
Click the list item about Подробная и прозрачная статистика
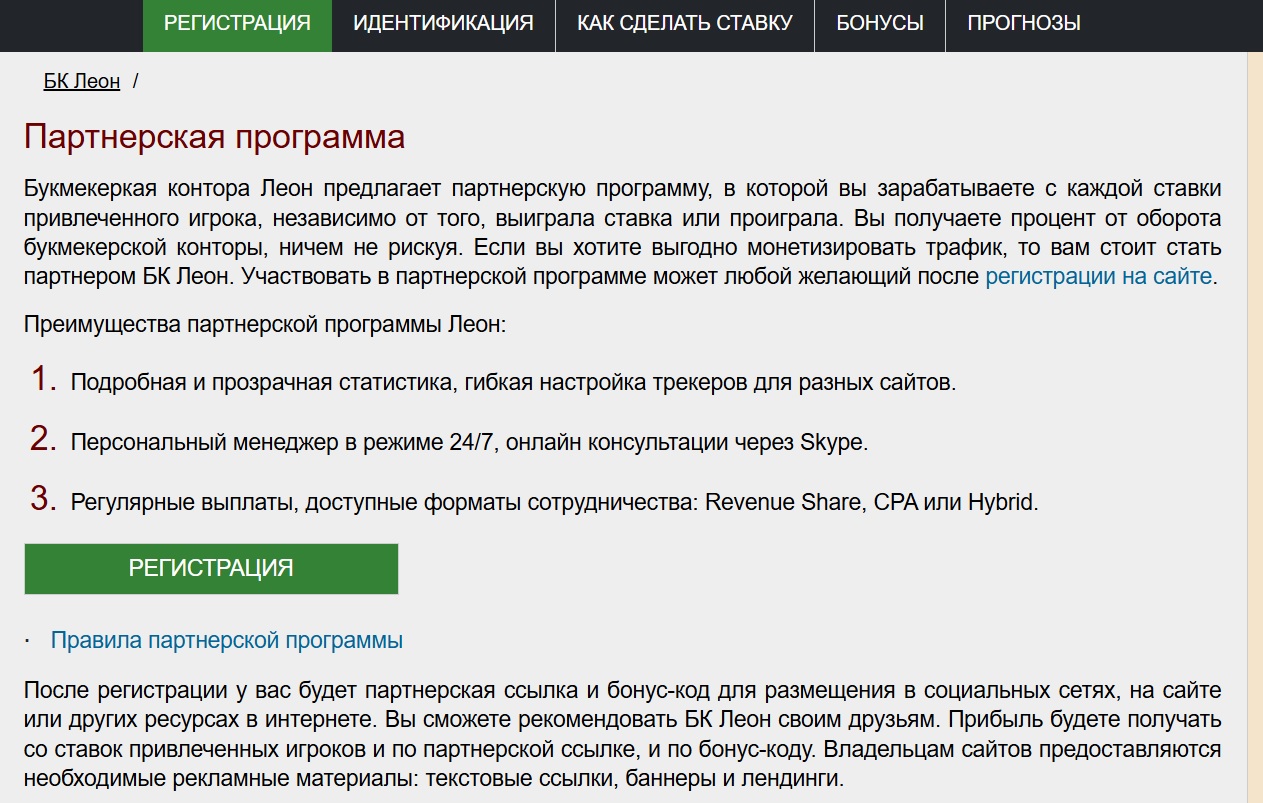(x=513, y=382)
